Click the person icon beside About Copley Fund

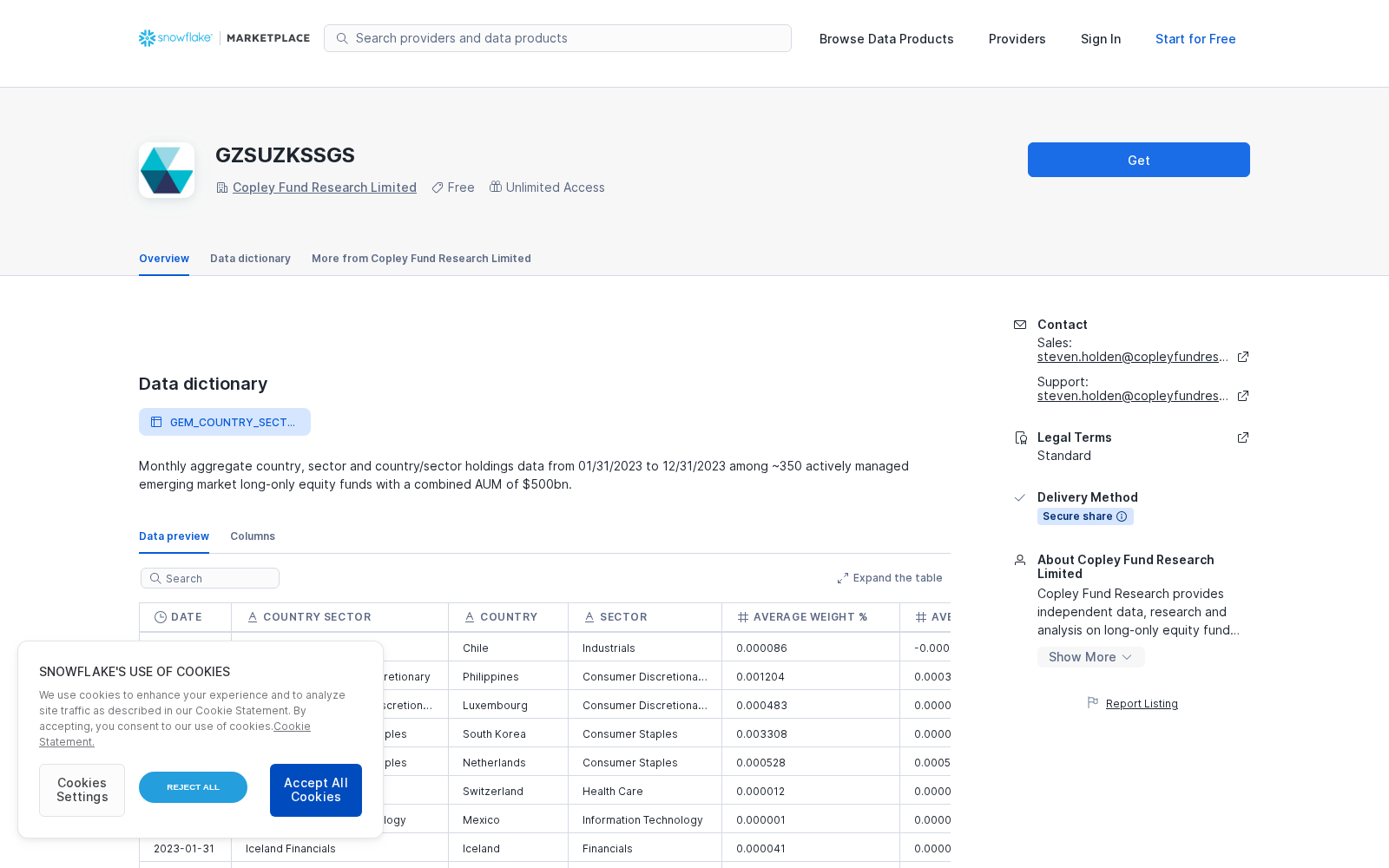(x=1020, y=560)
